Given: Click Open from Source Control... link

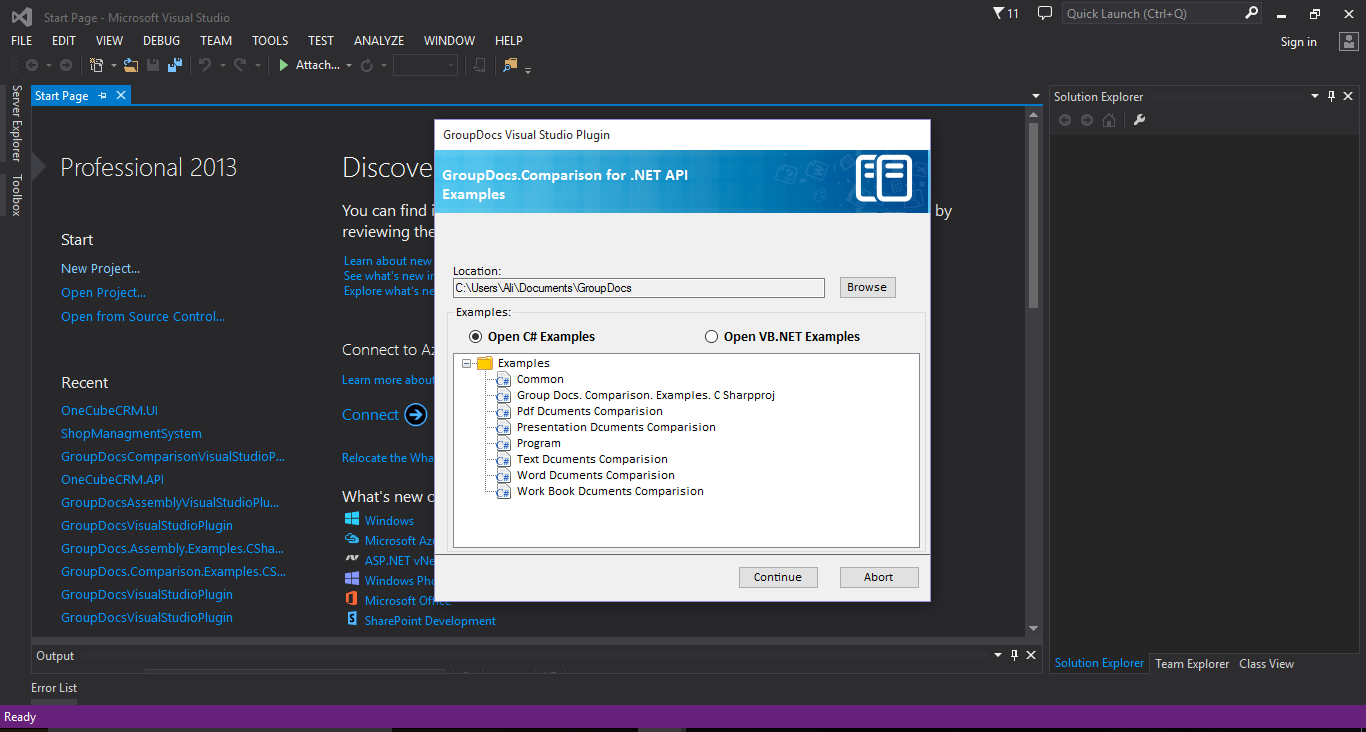Looking at the screenshot, I should coord(143,317).
